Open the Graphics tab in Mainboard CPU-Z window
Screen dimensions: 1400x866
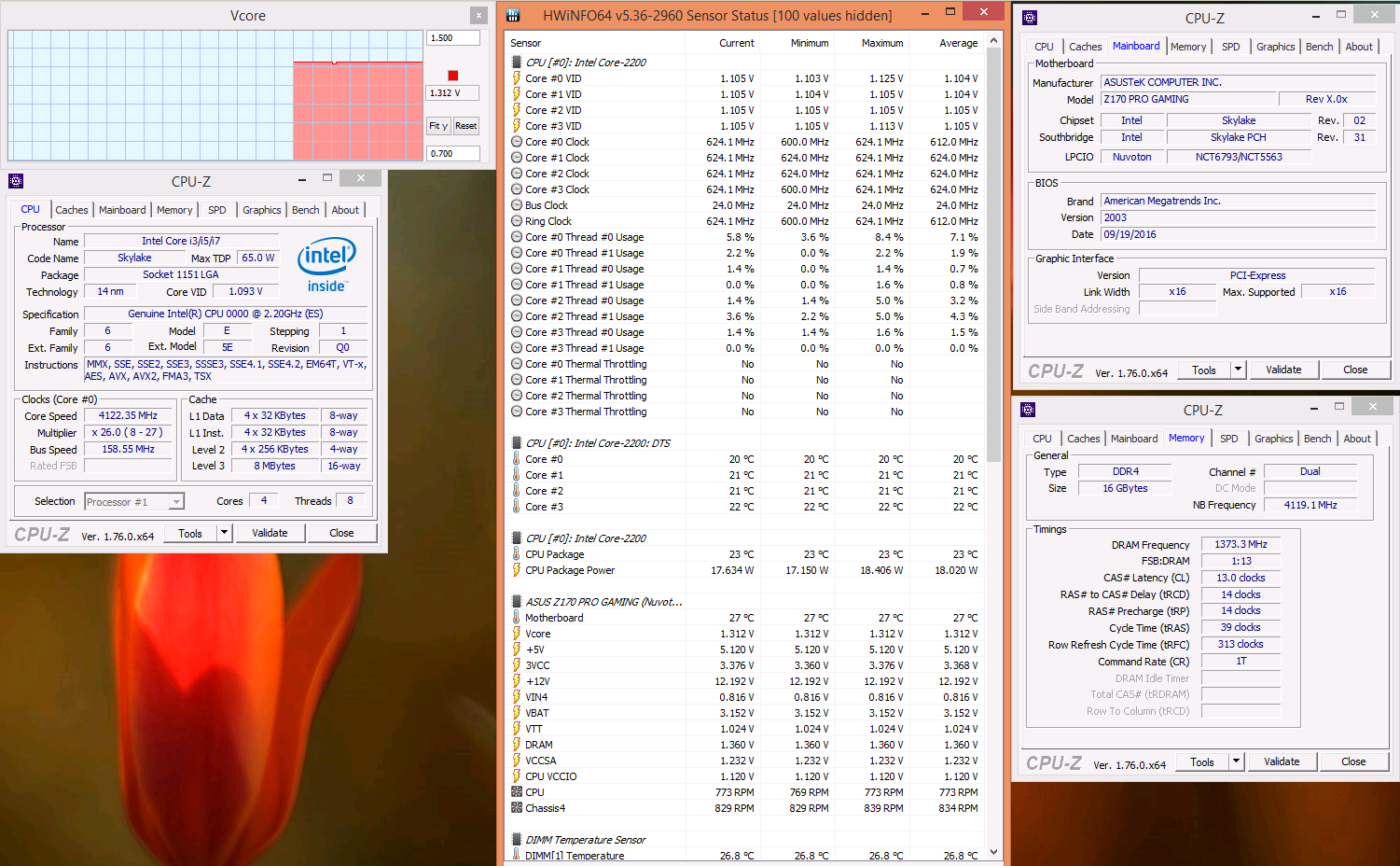pyautogui.click(x=1276, y=47)
